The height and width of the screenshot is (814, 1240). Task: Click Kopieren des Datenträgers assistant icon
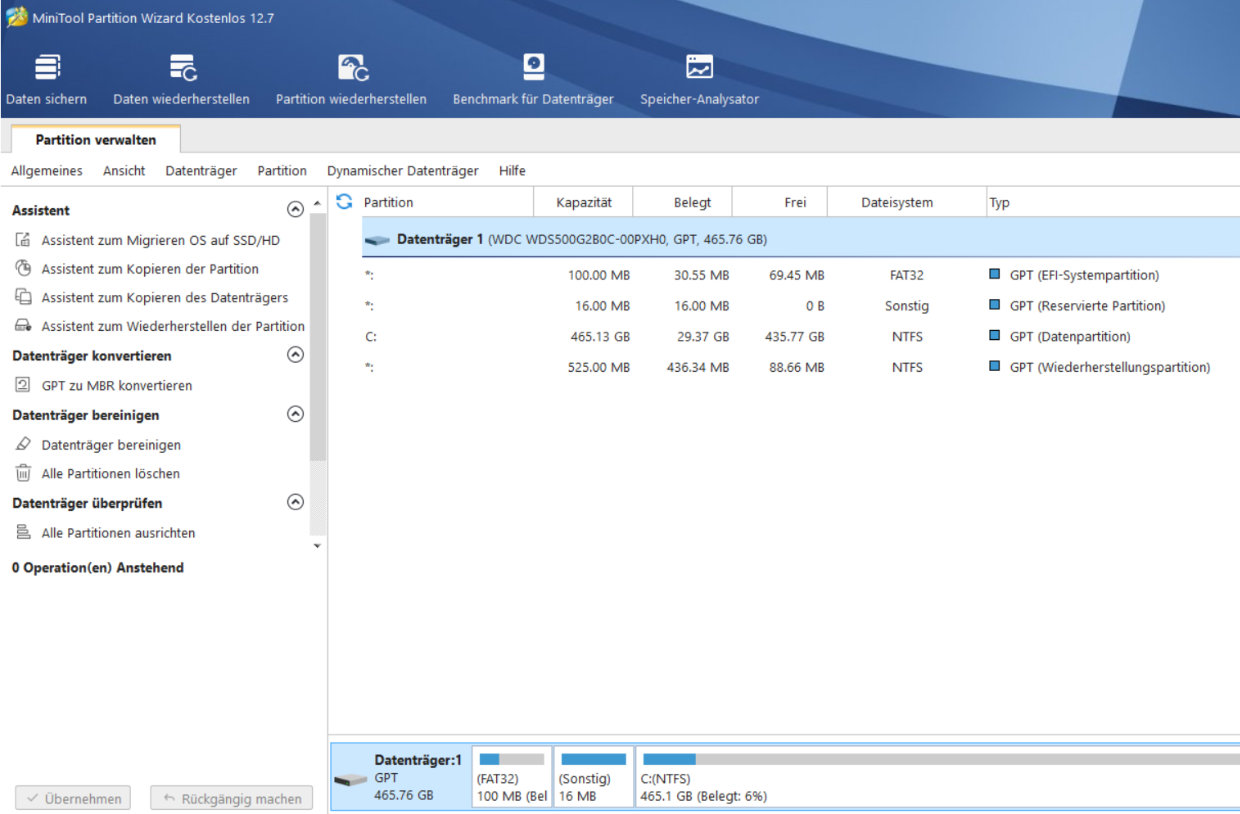click(x=23, y=297)
